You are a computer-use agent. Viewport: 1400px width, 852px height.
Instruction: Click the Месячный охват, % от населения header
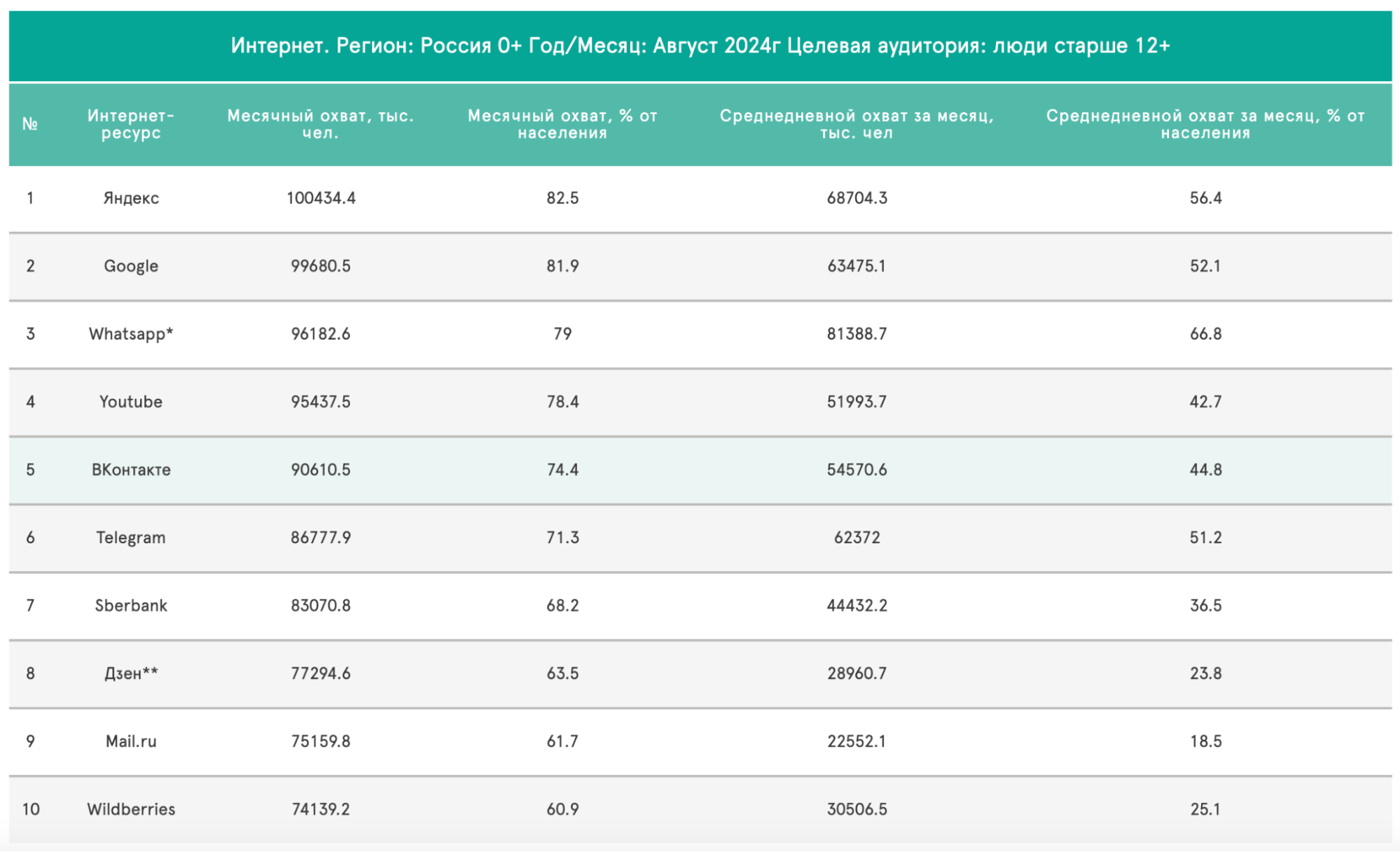pyautogui.click(x=562, y=124)
